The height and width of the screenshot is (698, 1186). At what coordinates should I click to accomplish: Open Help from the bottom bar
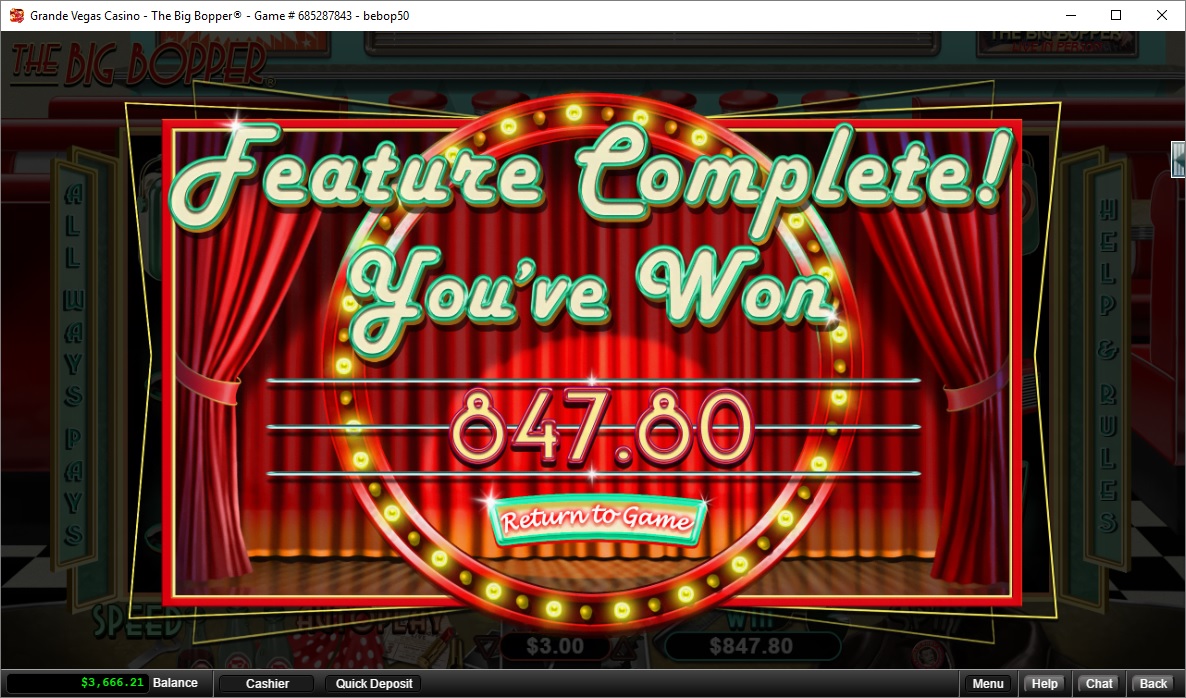[1044, 684]
